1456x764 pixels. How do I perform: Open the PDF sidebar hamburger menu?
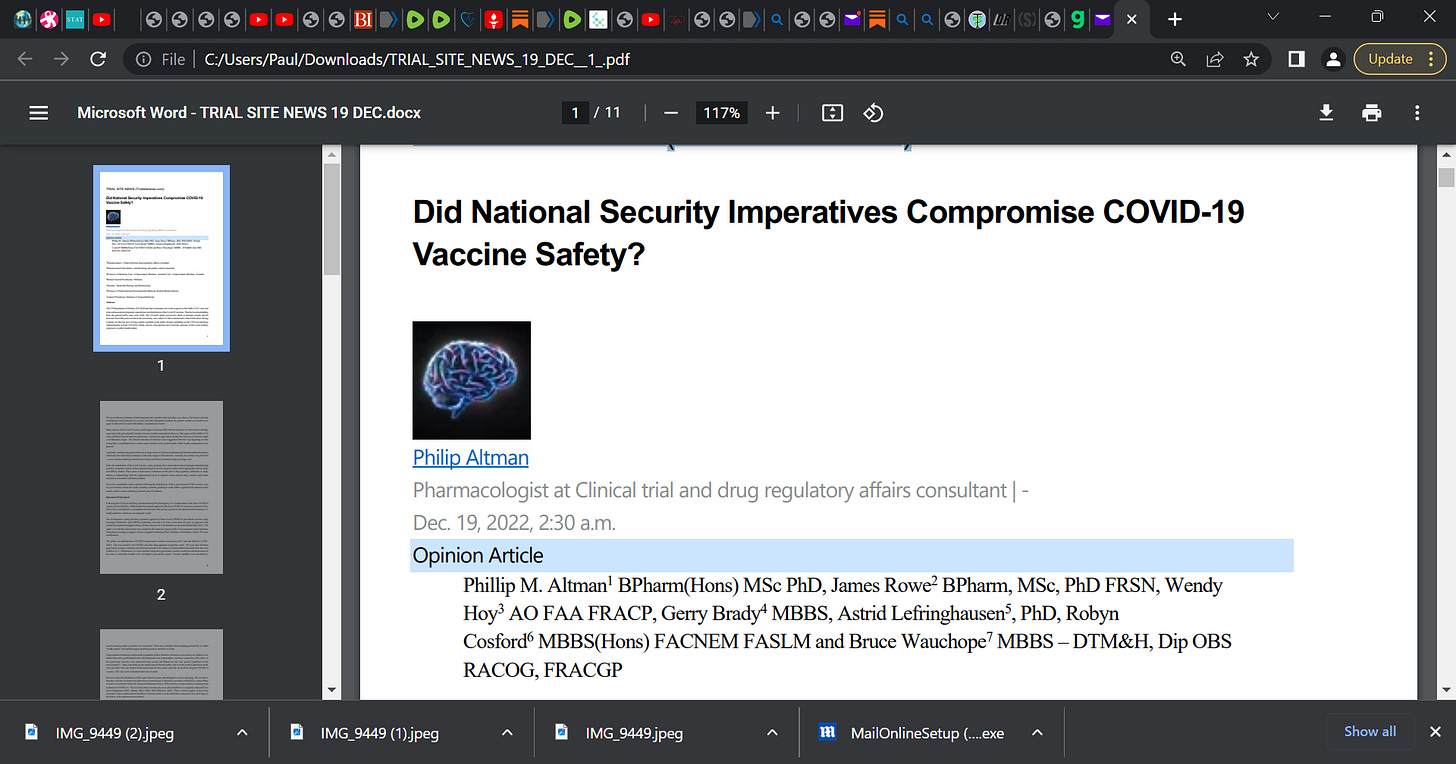click(39, 113)
